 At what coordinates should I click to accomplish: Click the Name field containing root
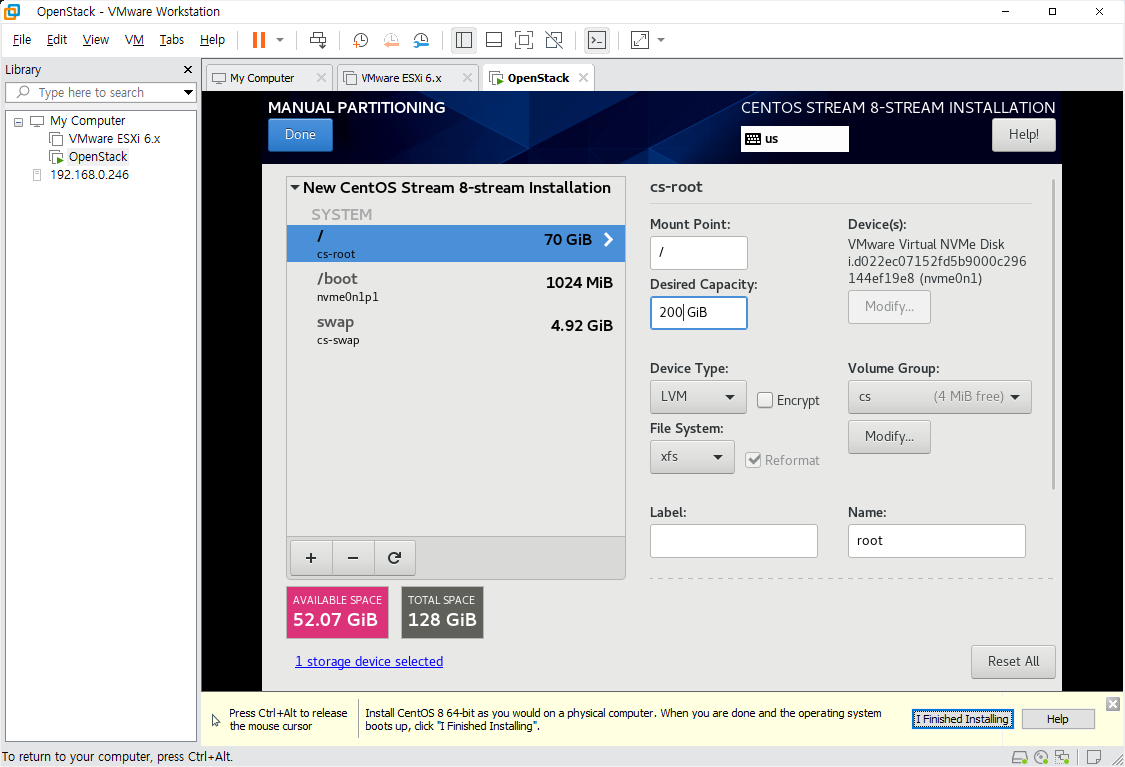coord(936,540)
